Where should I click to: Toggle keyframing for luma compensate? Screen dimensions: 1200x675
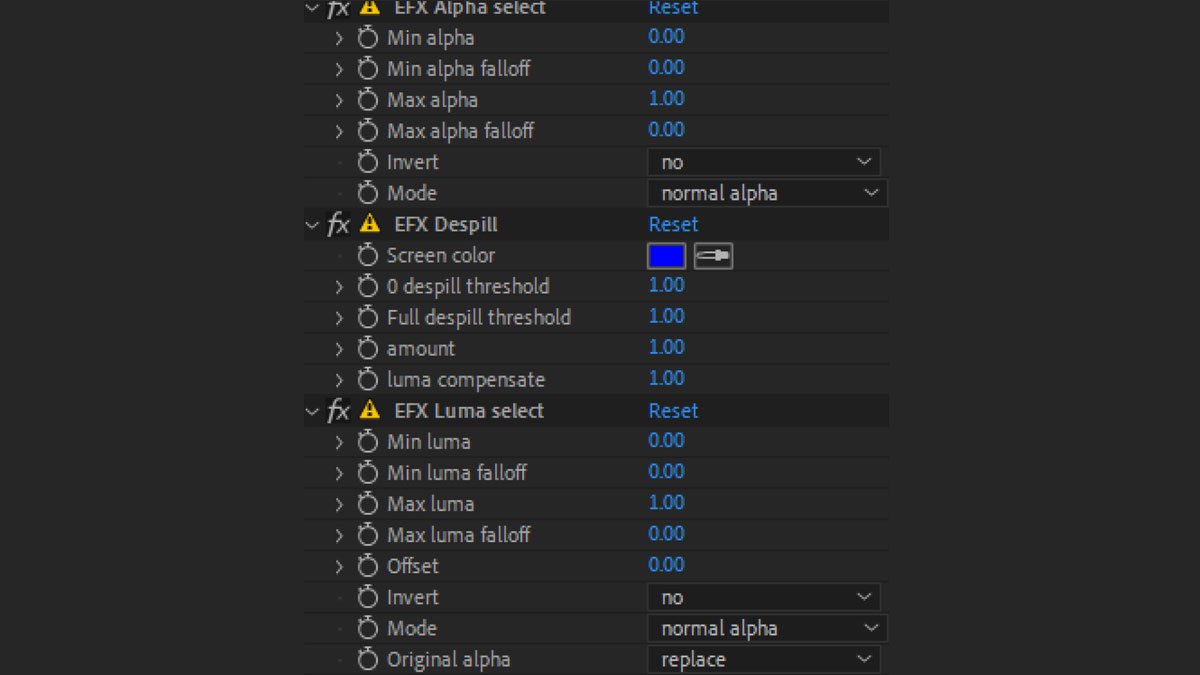point(367,379)
